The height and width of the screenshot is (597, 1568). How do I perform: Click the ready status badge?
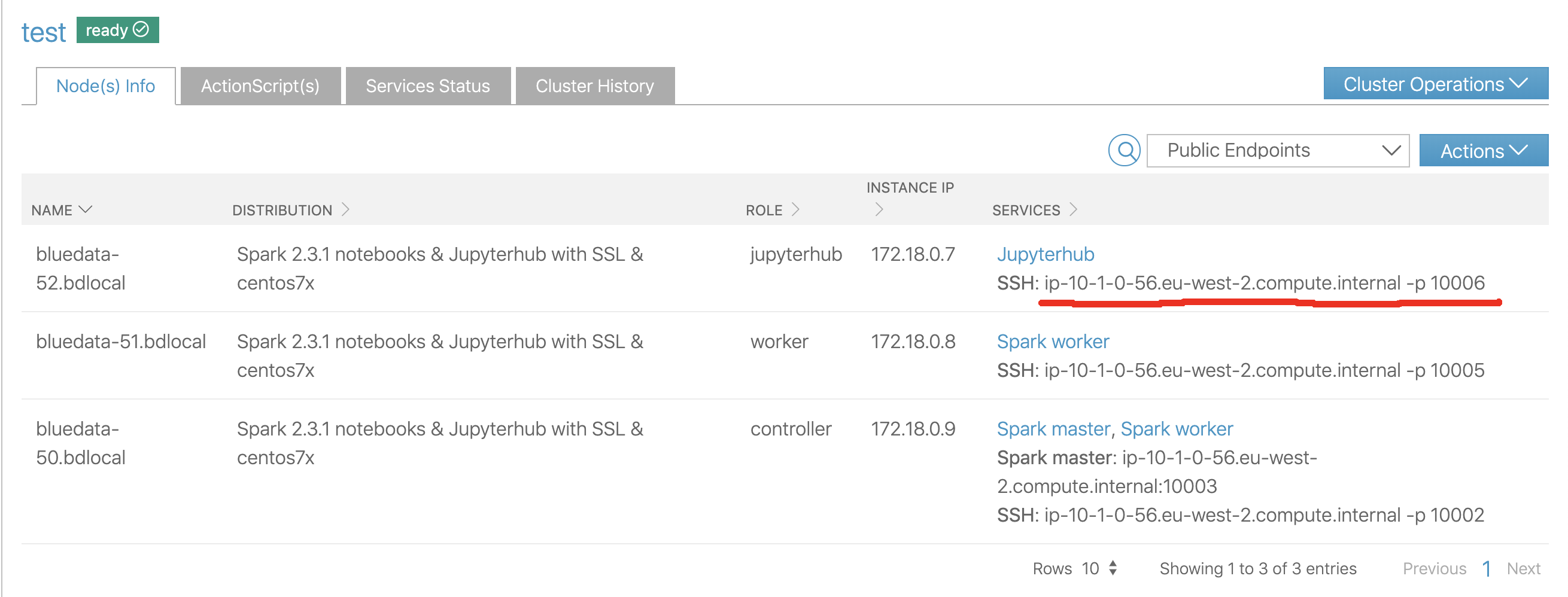click(x=117, y=30)
